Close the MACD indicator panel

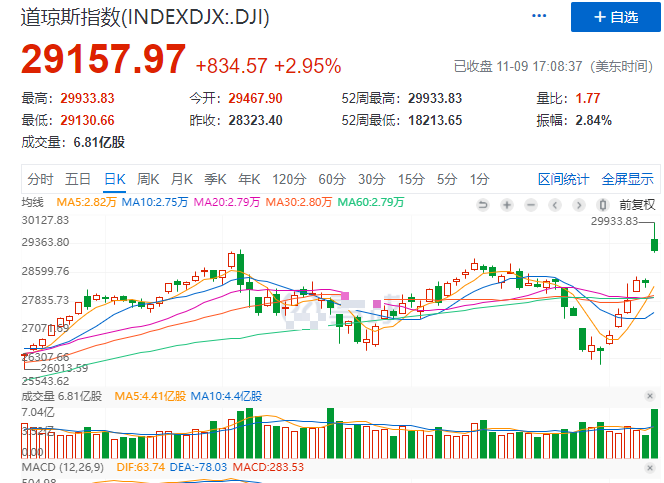point(650,468)
